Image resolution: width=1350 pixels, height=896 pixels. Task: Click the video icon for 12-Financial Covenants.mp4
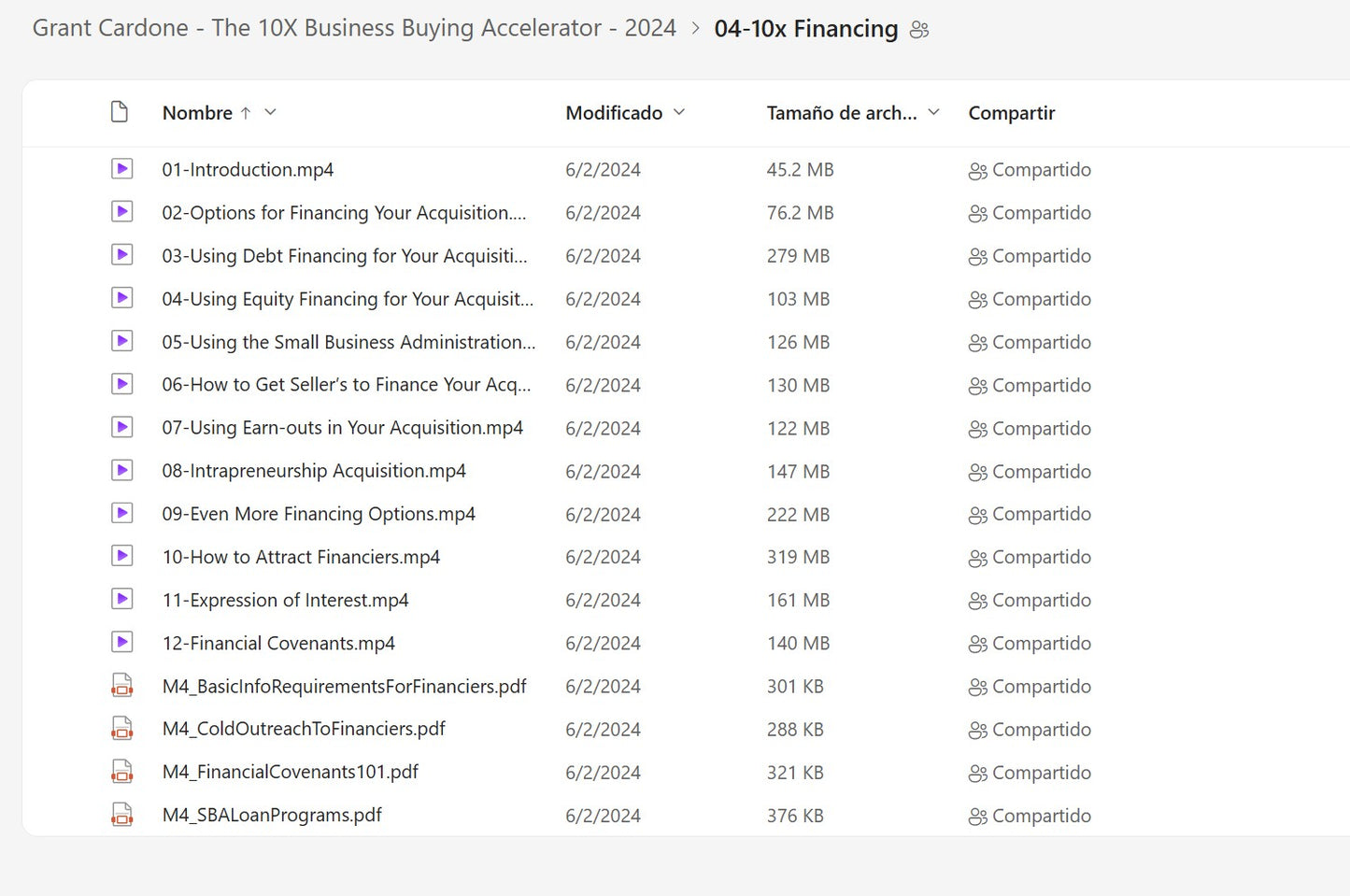click(x=121, y=643)
